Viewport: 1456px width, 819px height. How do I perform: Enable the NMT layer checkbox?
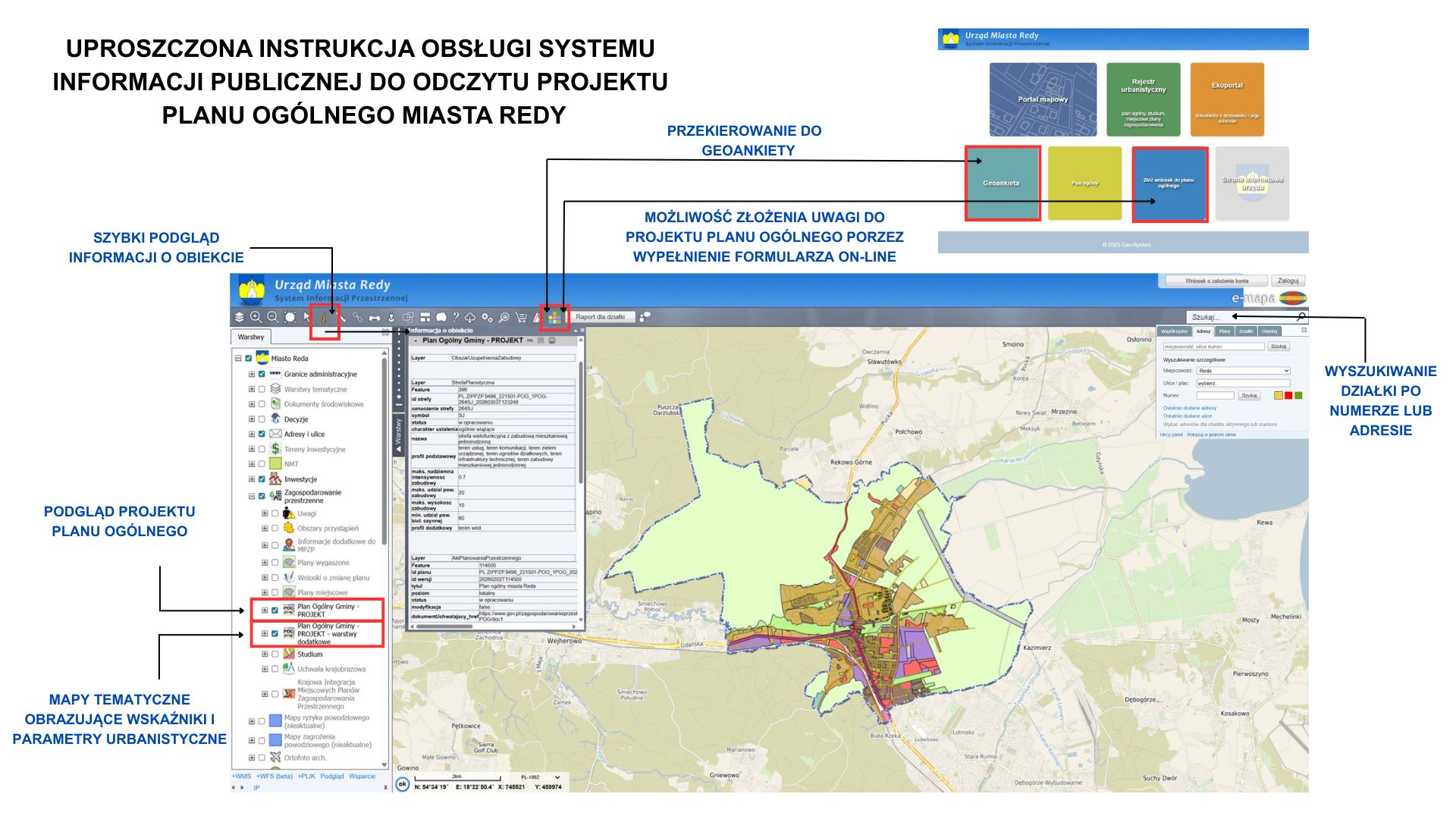click(262, 463)
